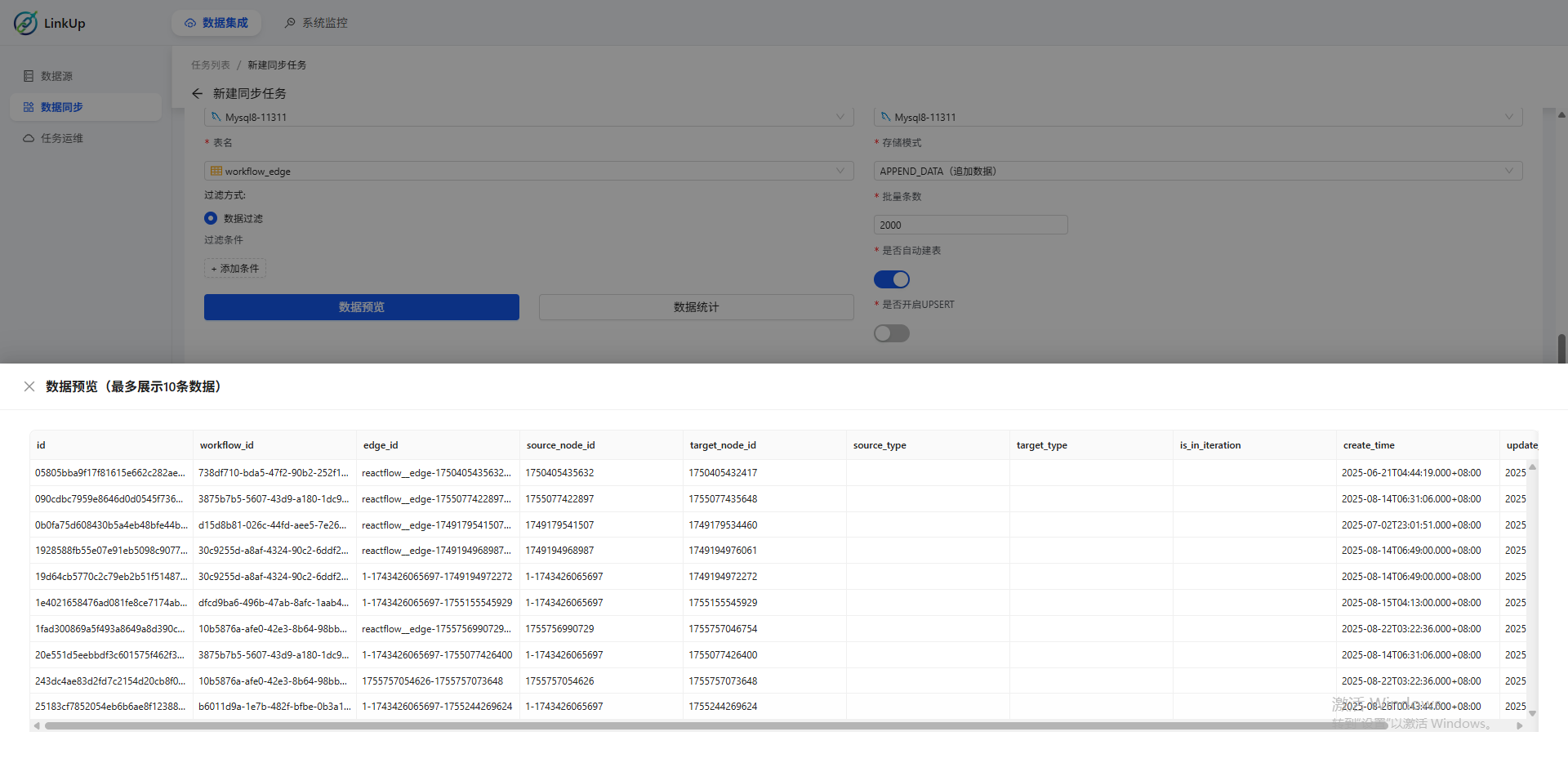Enable the 是否开启UPSERT switch

[x=891, y=333]
